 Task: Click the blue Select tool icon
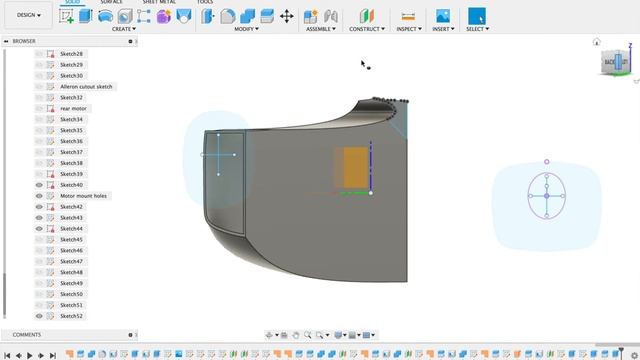coord(477,16)
